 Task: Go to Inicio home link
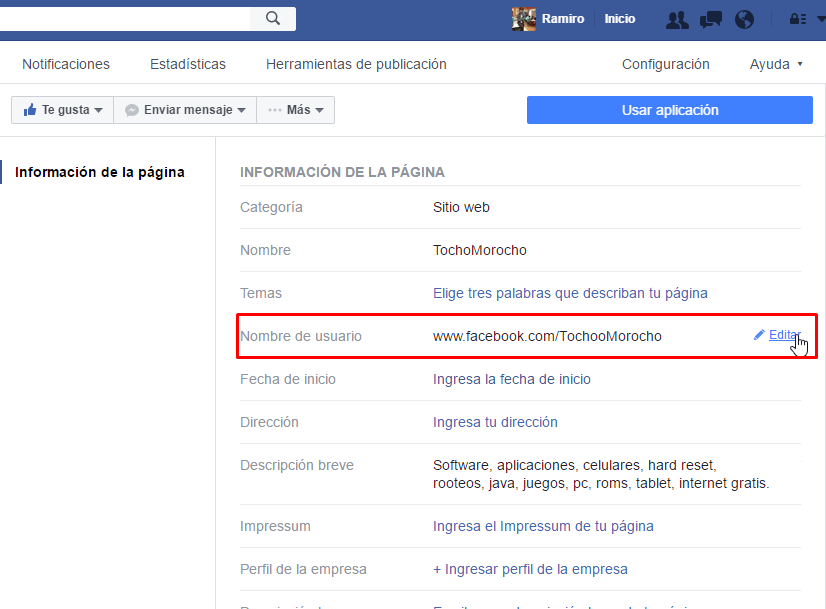point(620,19)
